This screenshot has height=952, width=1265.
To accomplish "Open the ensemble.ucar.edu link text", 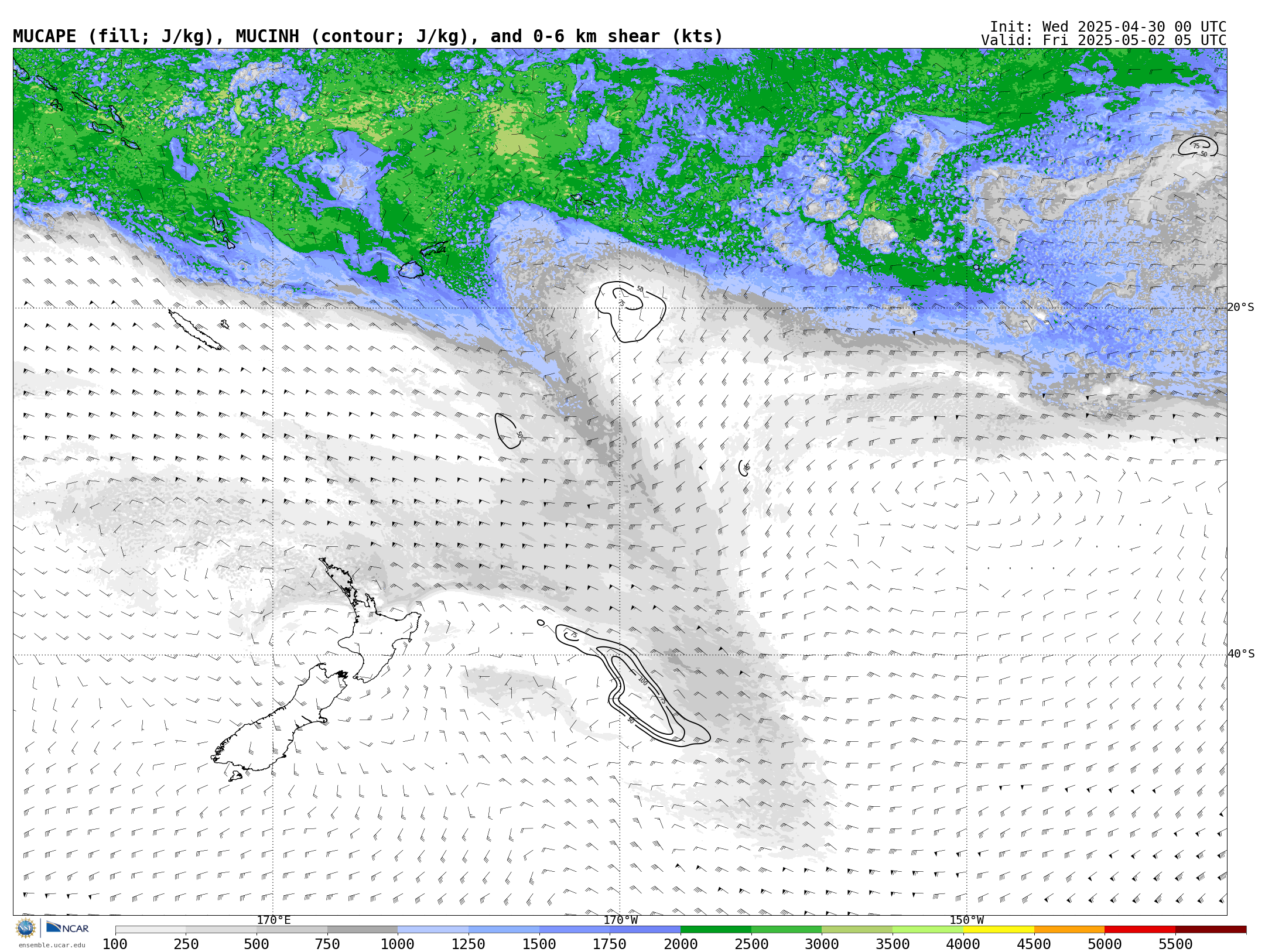I will pyautogui.click(x=52, y=945).
